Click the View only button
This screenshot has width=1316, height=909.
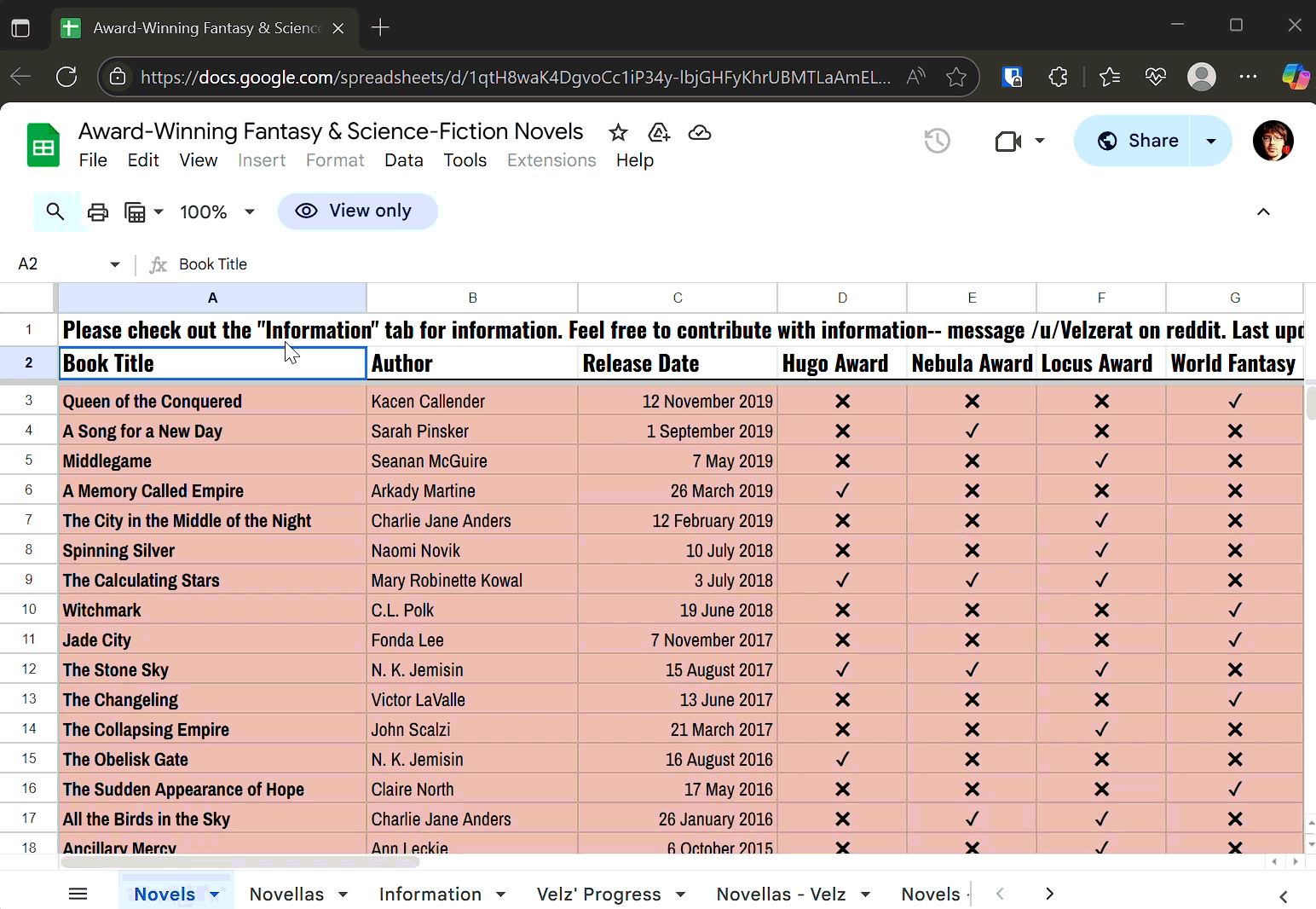click(x=357, y=211)
